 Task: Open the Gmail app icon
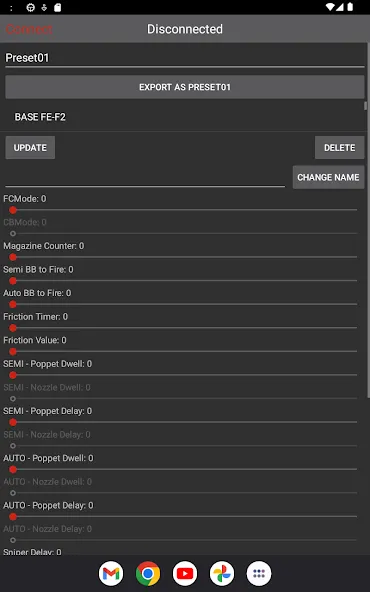(x=111, y=573)
